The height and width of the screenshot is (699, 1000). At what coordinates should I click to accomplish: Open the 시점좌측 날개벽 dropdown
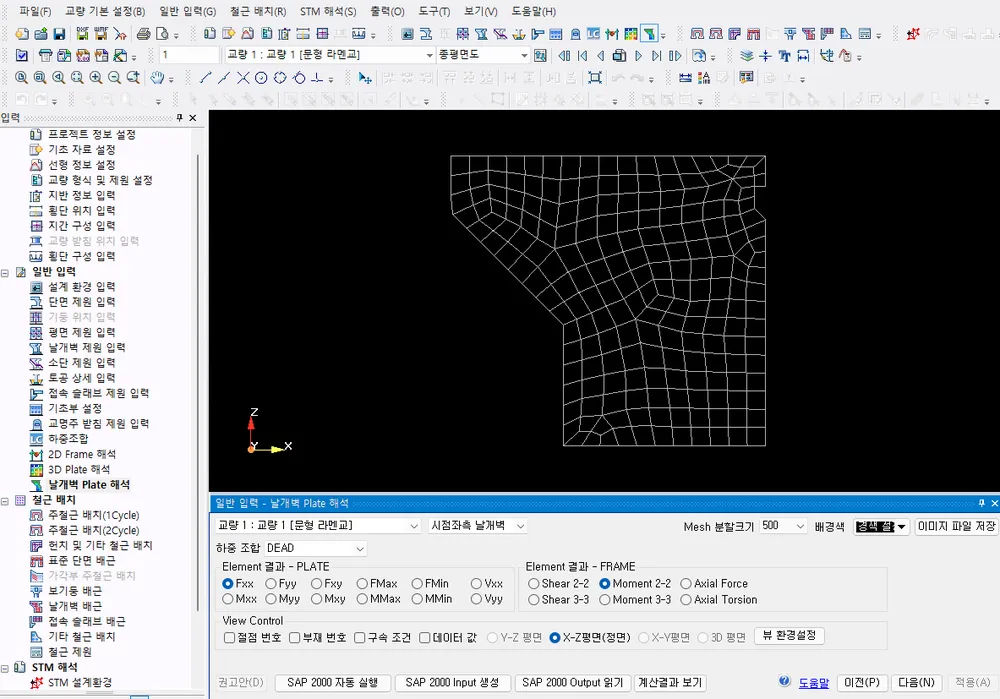pos(478,526)
